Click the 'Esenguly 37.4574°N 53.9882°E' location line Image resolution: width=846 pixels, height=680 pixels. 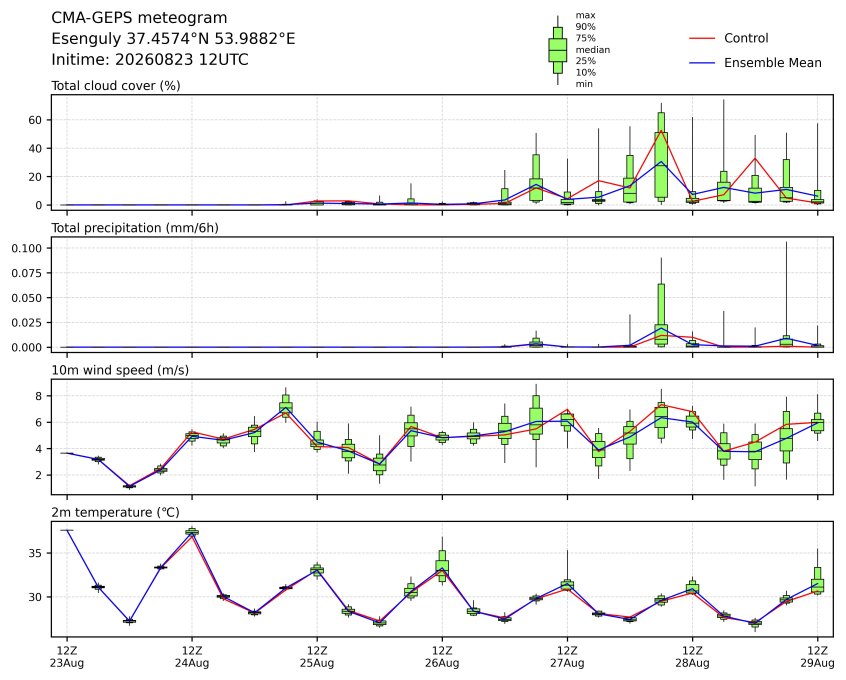pyautogui.click(x=173, y=39)
